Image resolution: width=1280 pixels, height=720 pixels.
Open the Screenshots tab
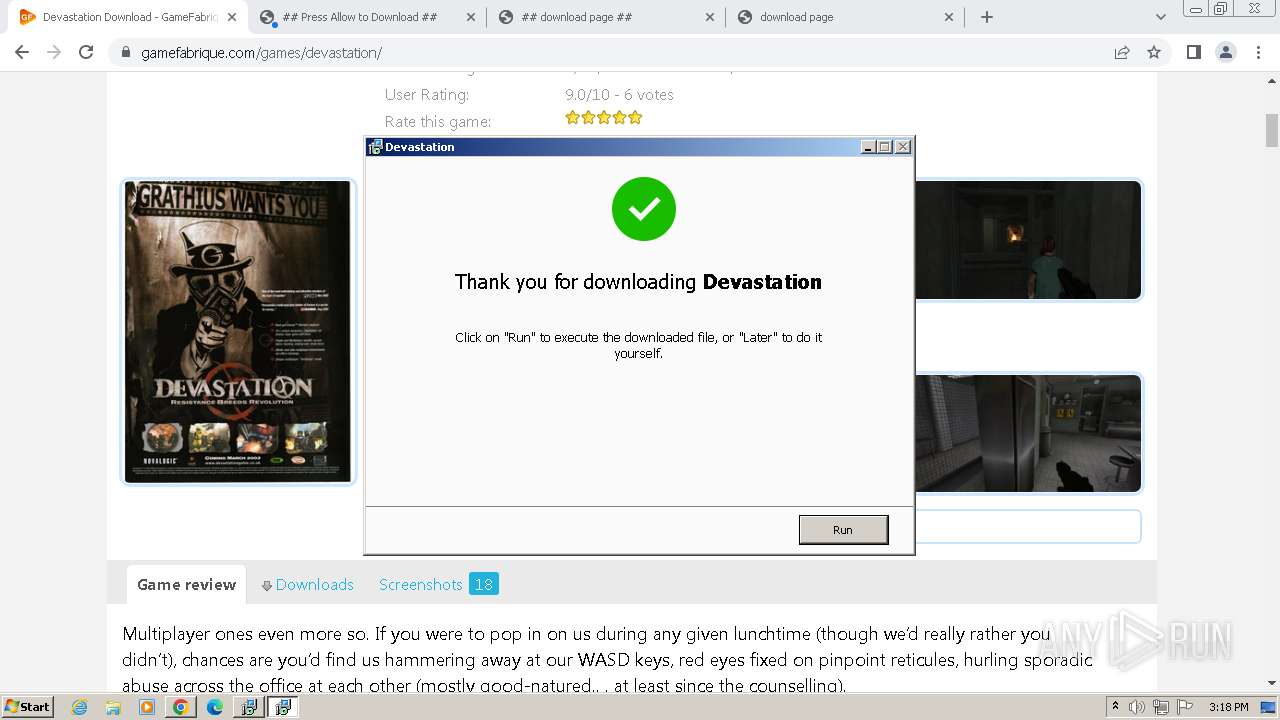coord(420,585)
